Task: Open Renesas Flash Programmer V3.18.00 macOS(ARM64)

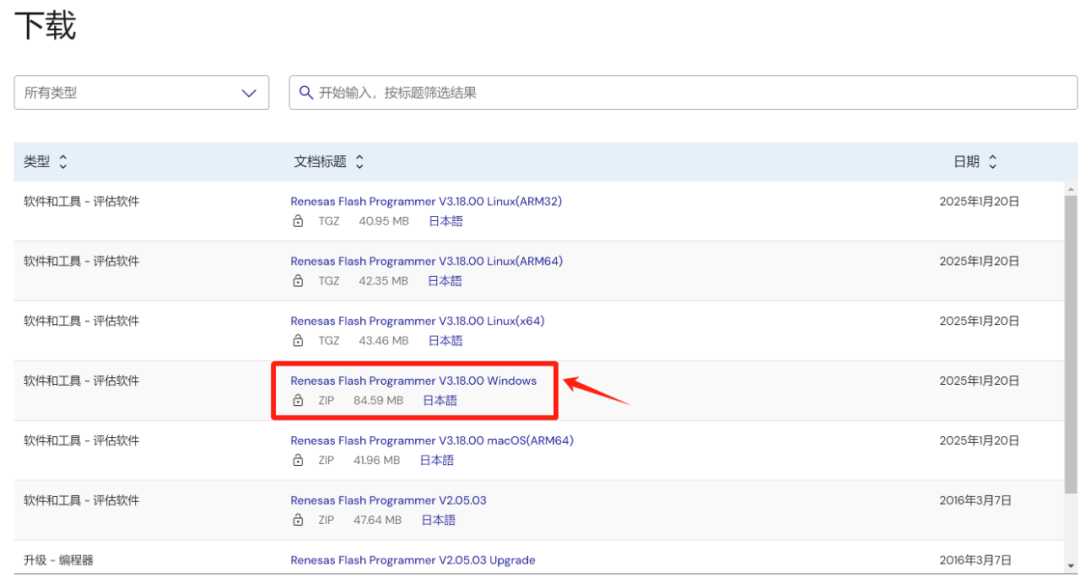Action: pos(432,440)
